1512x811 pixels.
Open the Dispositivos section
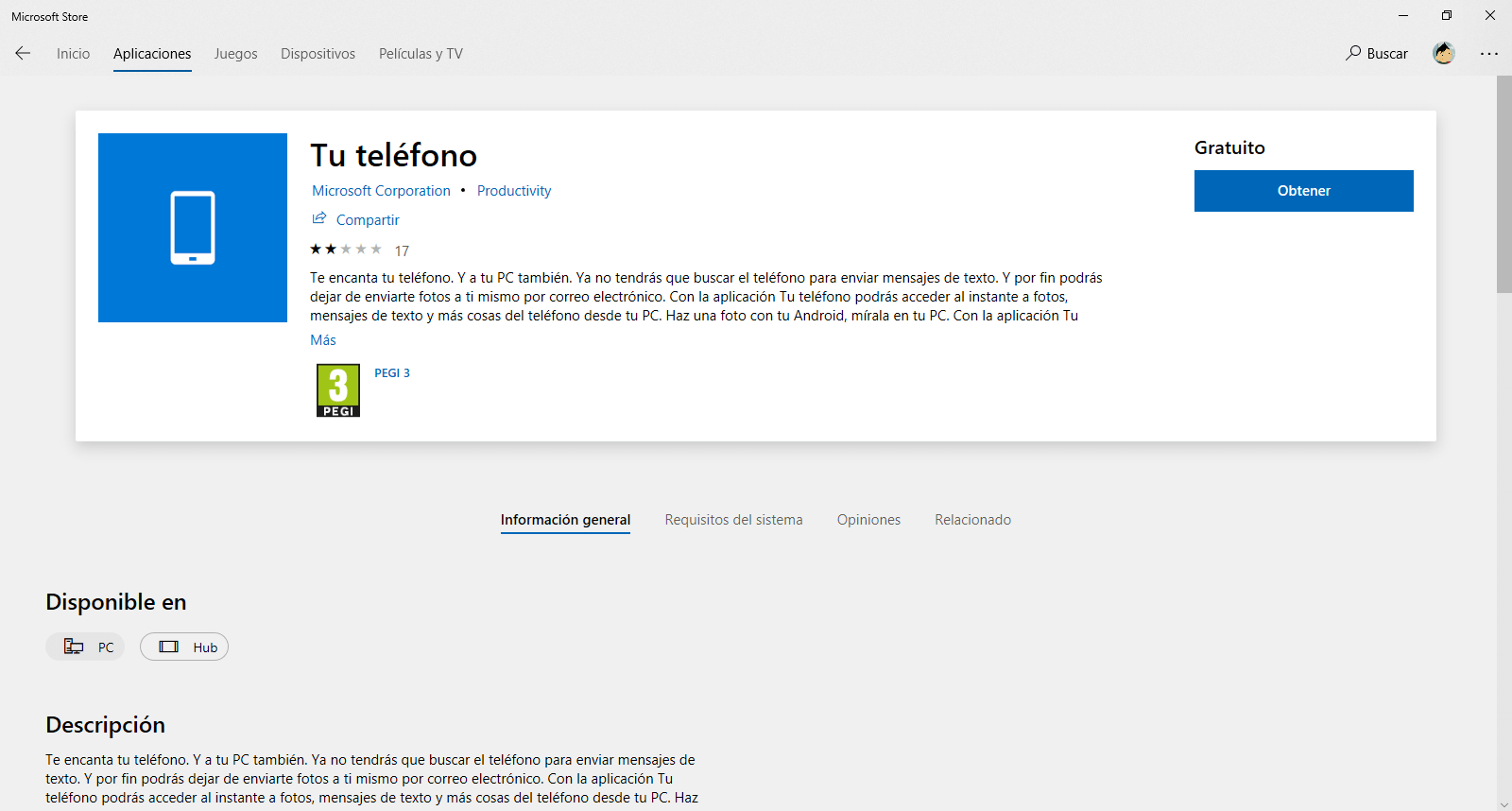point(318,54)
